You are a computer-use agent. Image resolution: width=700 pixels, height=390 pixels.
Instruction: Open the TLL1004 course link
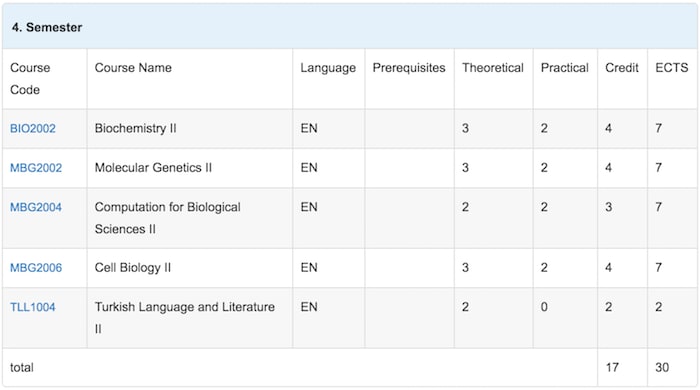pos(33,307)
